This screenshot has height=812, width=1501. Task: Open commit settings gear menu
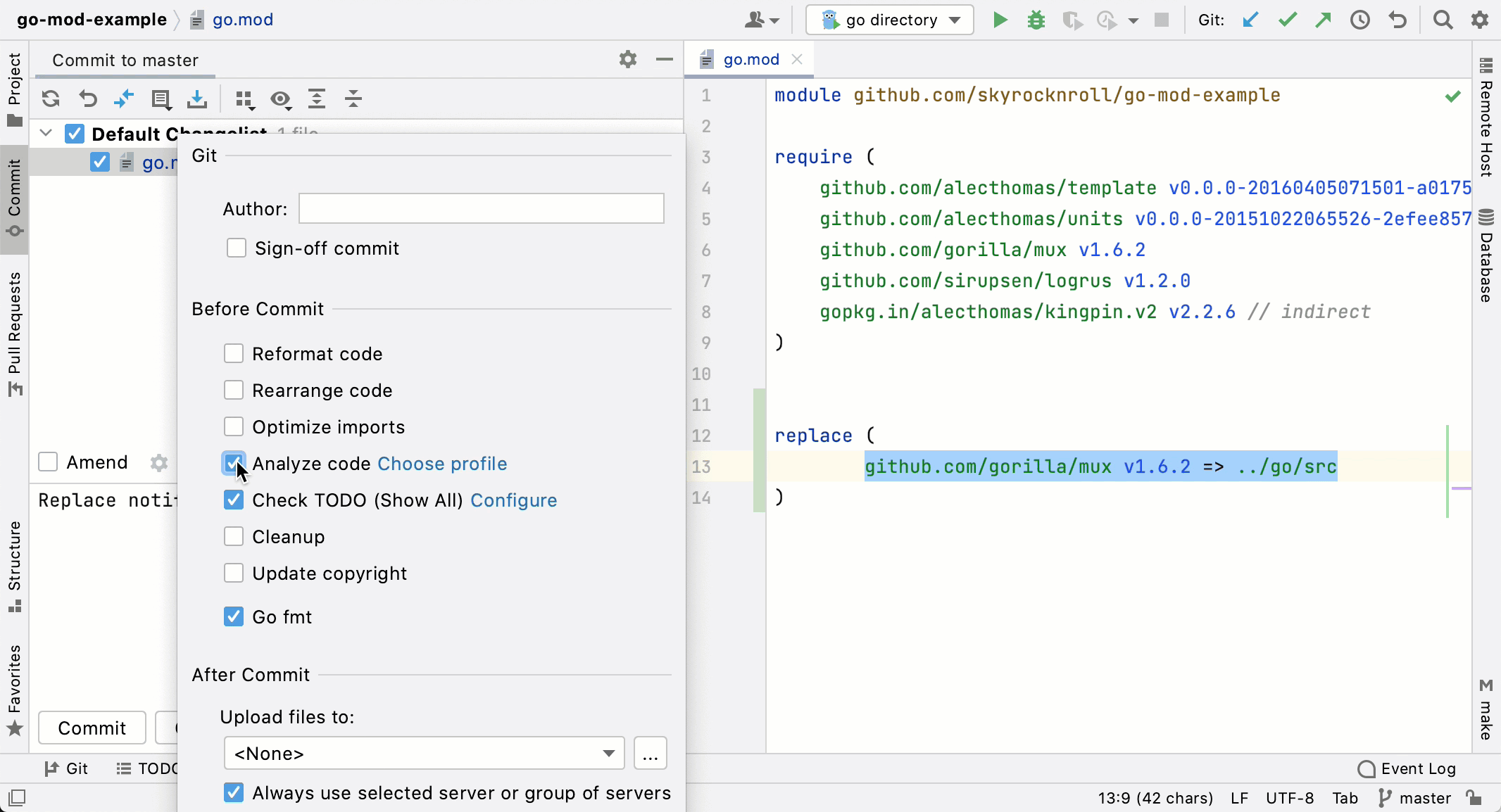(x=628, y=59)
